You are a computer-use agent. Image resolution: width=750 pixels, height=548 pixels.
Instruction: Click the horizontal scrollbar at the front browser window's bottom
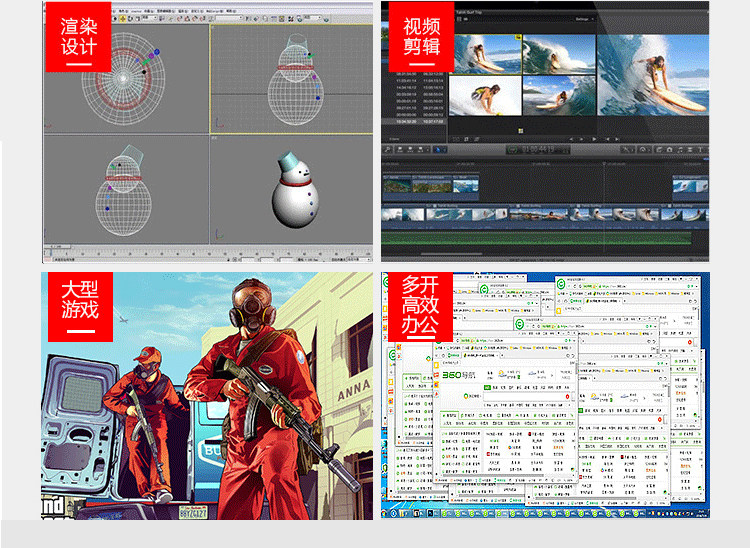[493, 475]
